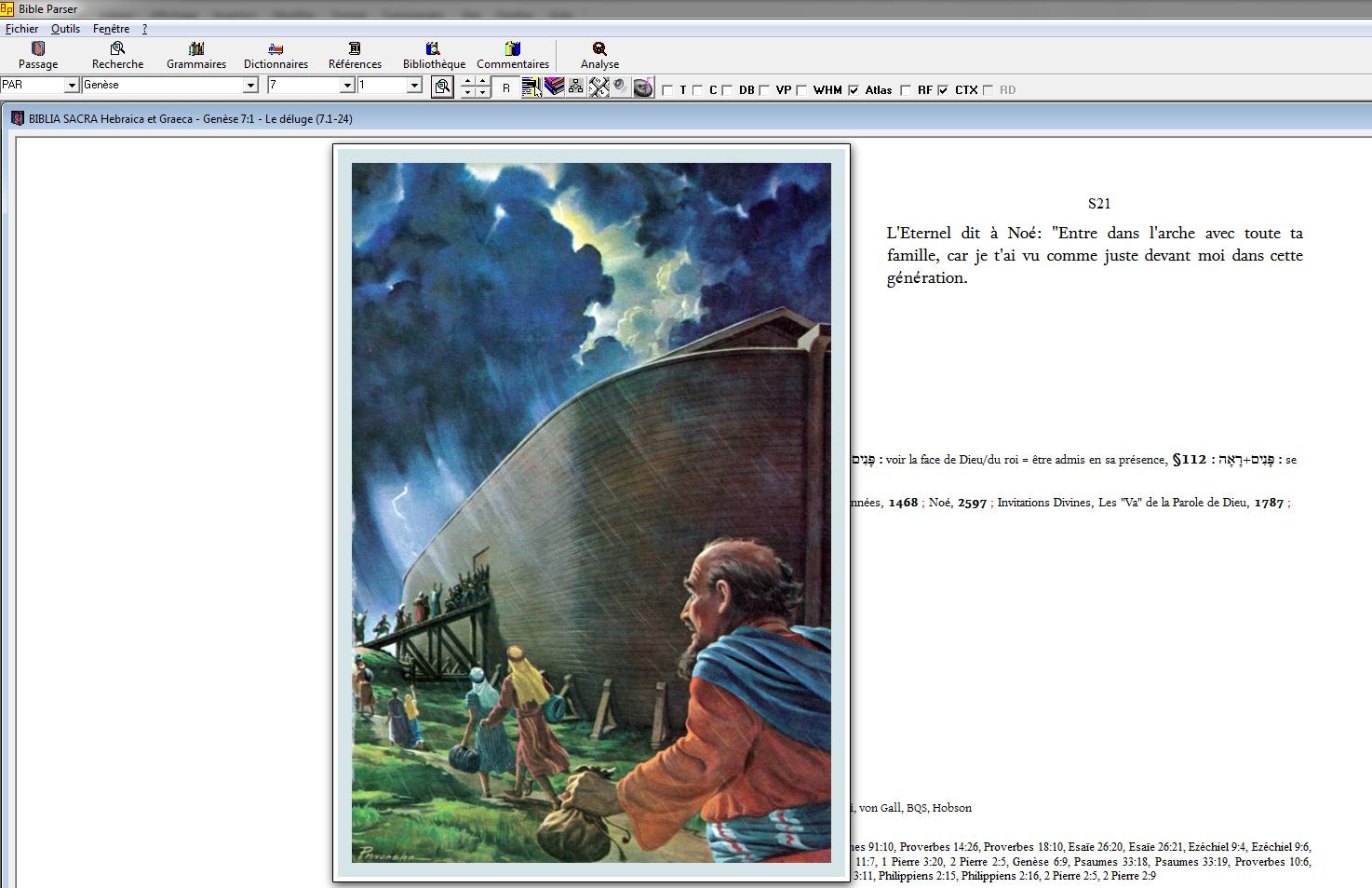This screenshot has width=1372, height=888.
Task: Expand the PAR version dropdown
Action: pos(72,86)
